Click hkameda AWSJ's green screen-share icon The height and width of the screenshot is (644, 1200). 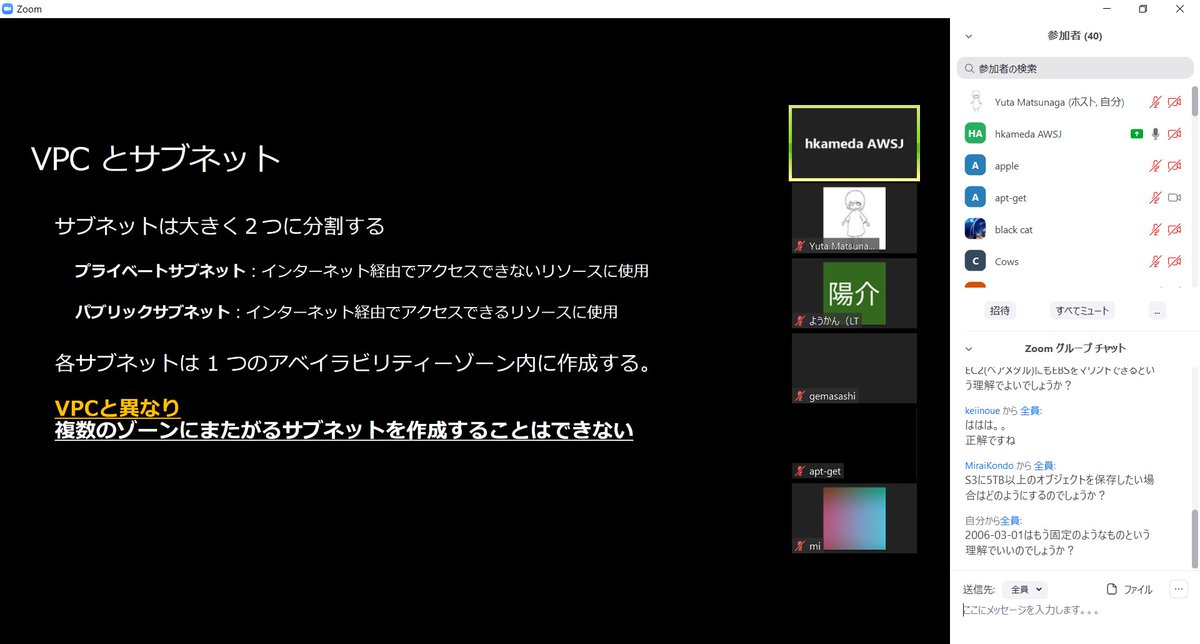(x=1136, y=134)
